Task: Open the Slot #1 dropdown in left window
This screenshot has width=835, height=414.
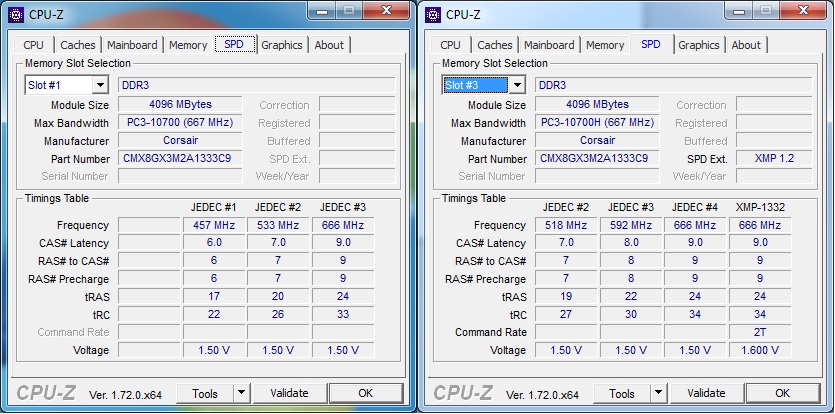Action: [x=100, y=85]
